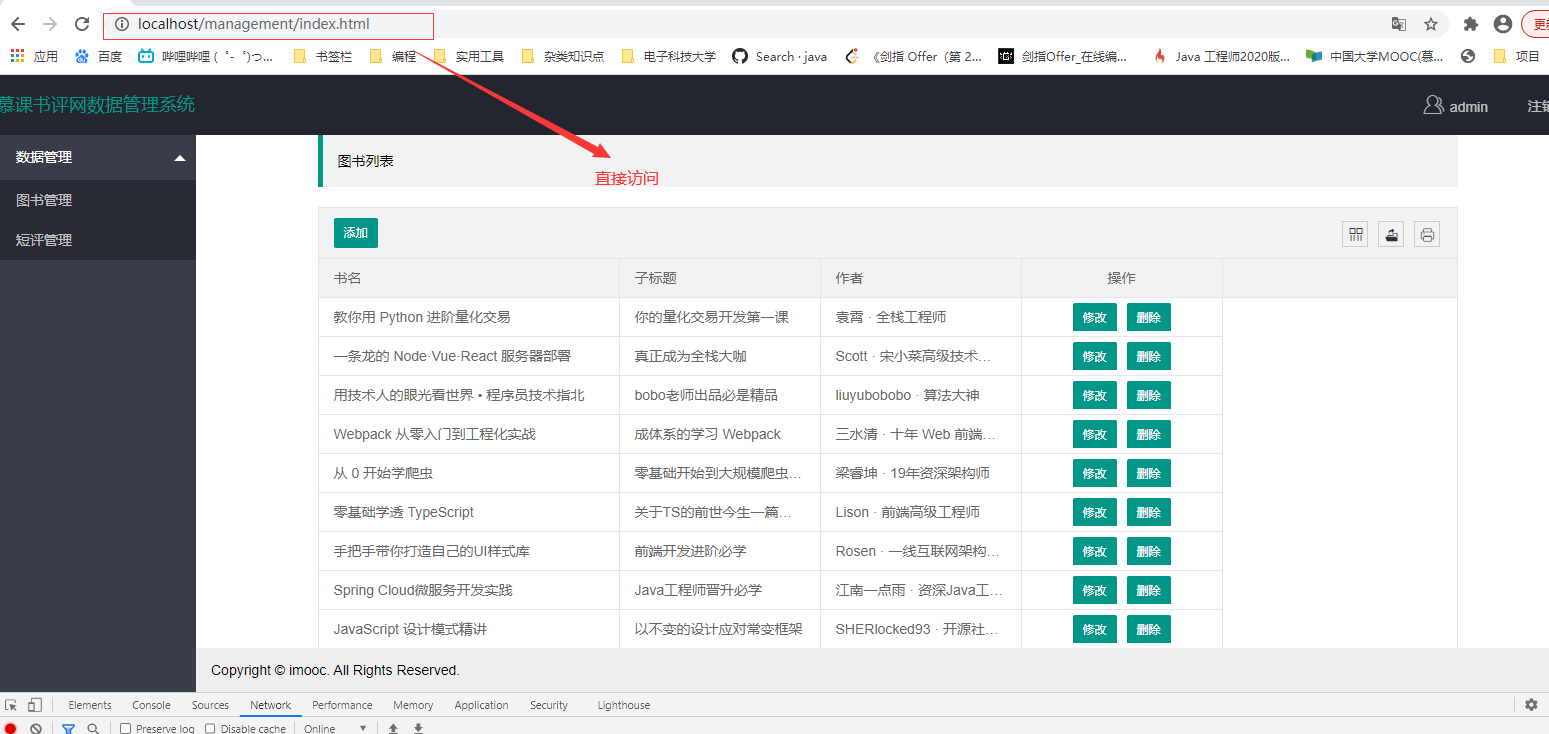This screenshot has height=734, width=1549.
Task: Click 删除 for 从 0 开始学爬虫
Action: point(1149,473)
